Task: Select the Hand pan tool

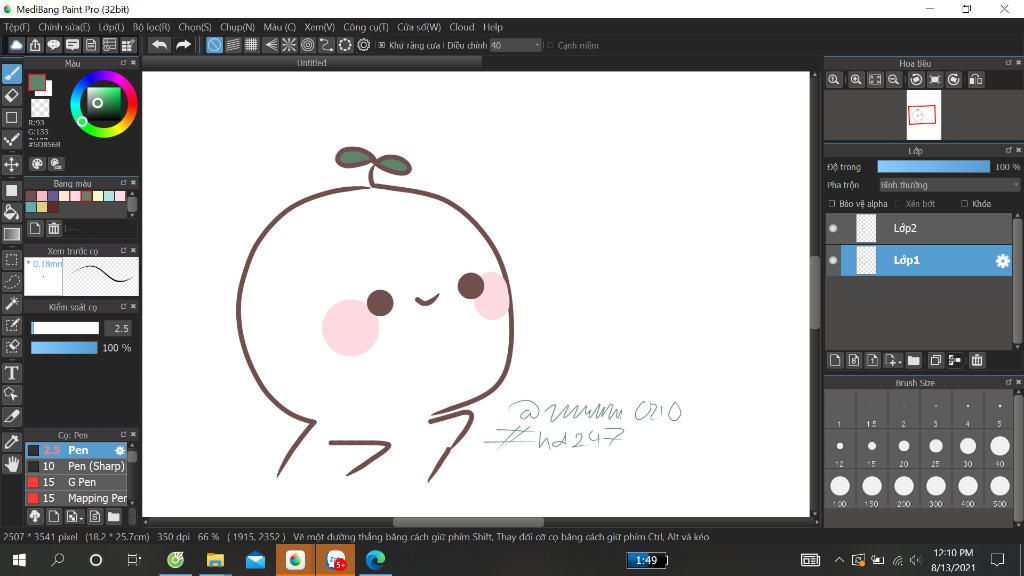Action: [12, 464]
